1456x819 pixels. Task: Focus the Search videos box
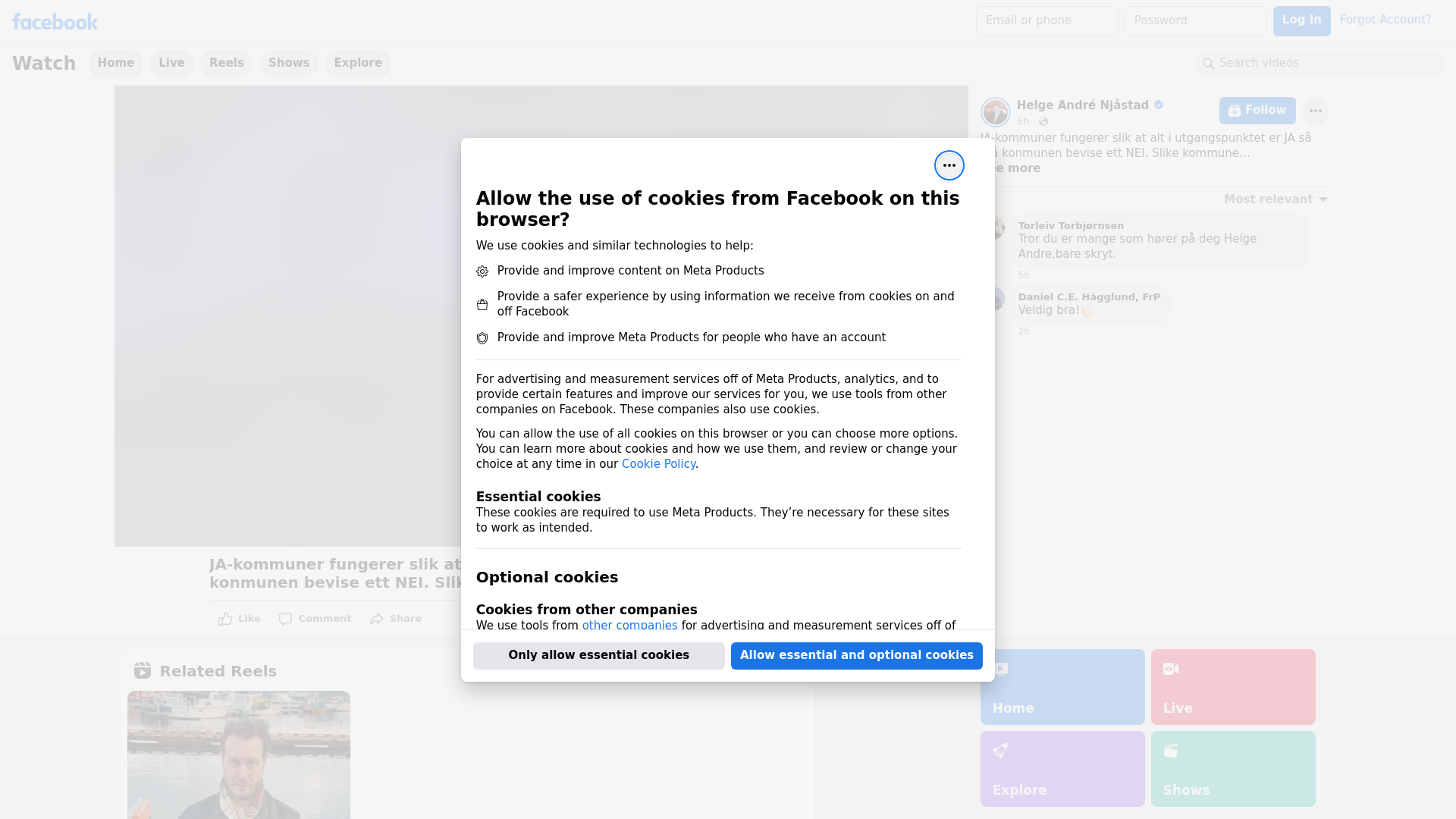[1319, 63]
